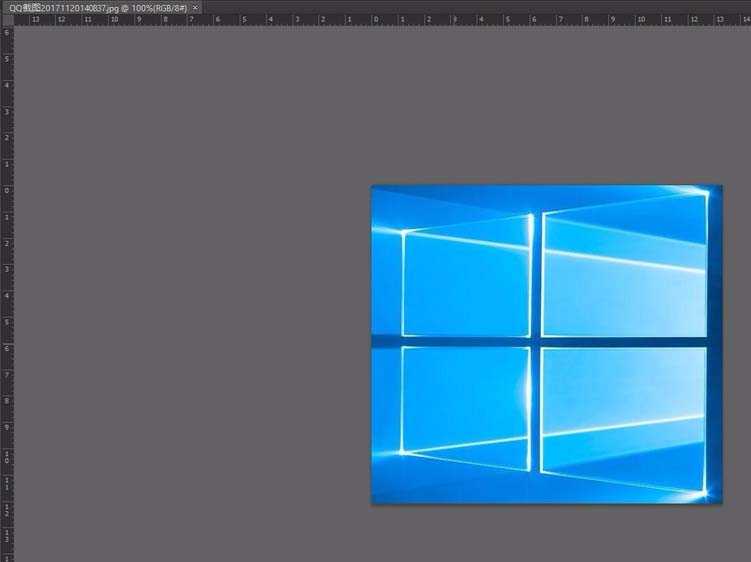Click the 5 mark above zero on vertical ruler
This screenshot has width=751, height=562.
(7, 59)
